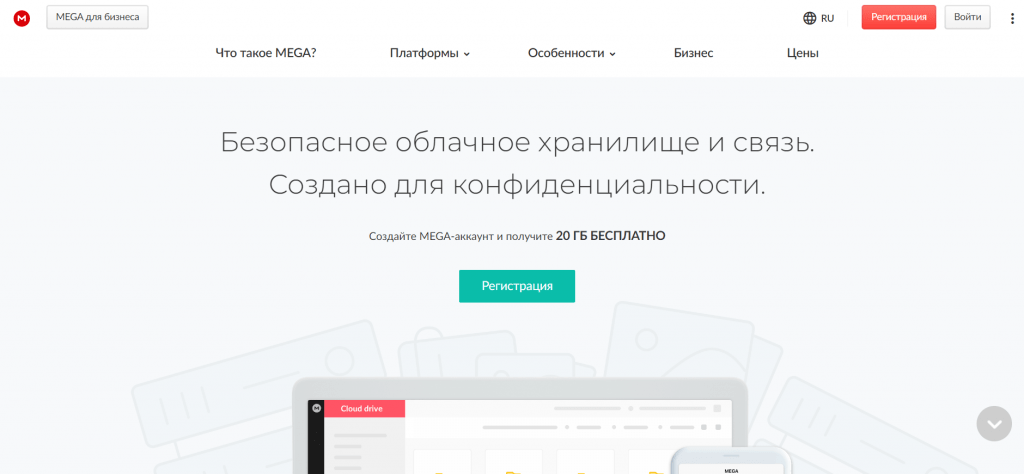Expand the Платформы dropdown menu
1024x474 pixels.
(x=429, y=53)
